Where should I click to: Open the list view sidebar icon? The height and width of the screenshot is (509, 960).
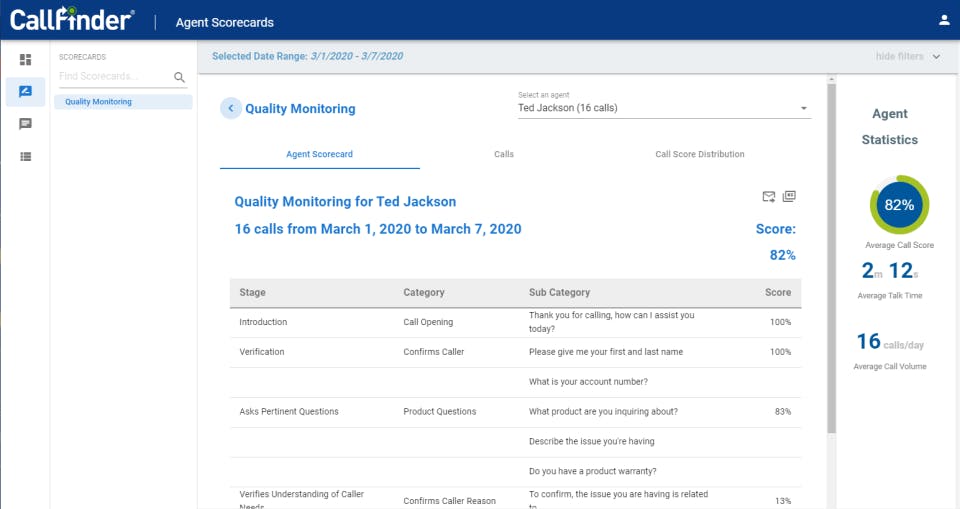pyautogui.click(x=25, y=156)
